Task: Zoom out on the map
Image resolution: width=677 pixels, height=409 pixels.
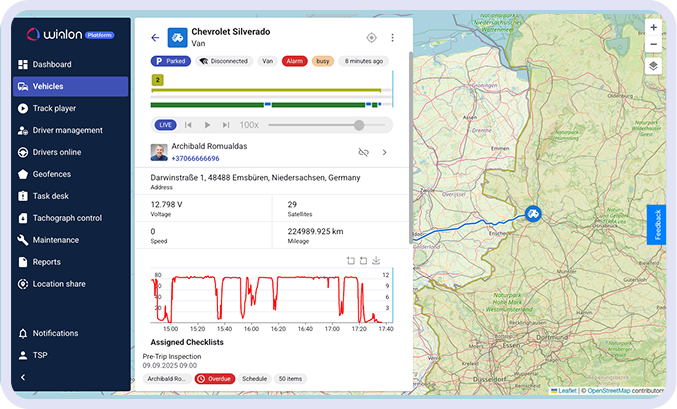Action: click(x=653, y=44)
